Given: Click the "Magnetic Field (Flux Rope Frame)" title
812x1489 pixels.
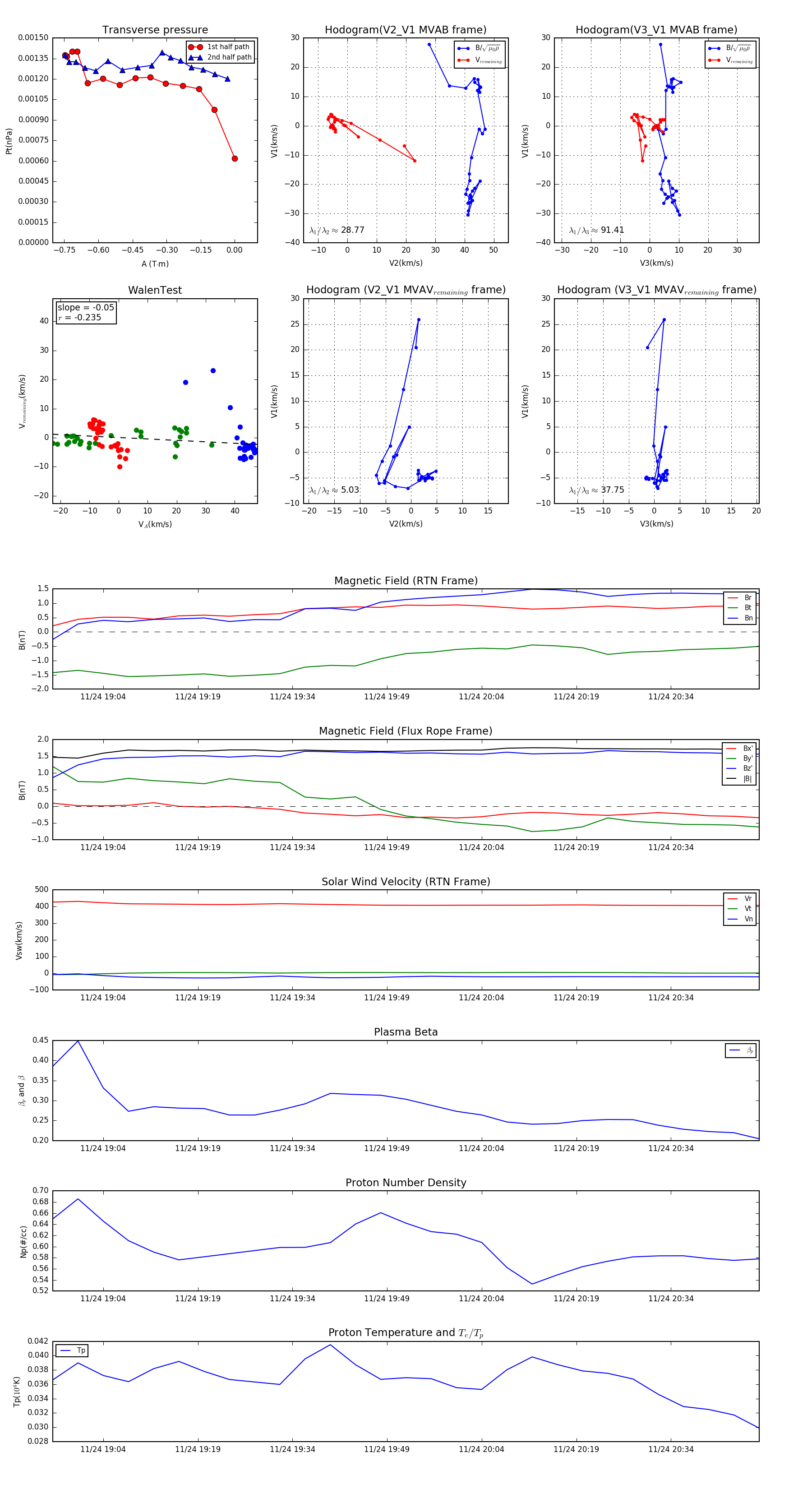Looking at the screenshot, I should point(406,731).
